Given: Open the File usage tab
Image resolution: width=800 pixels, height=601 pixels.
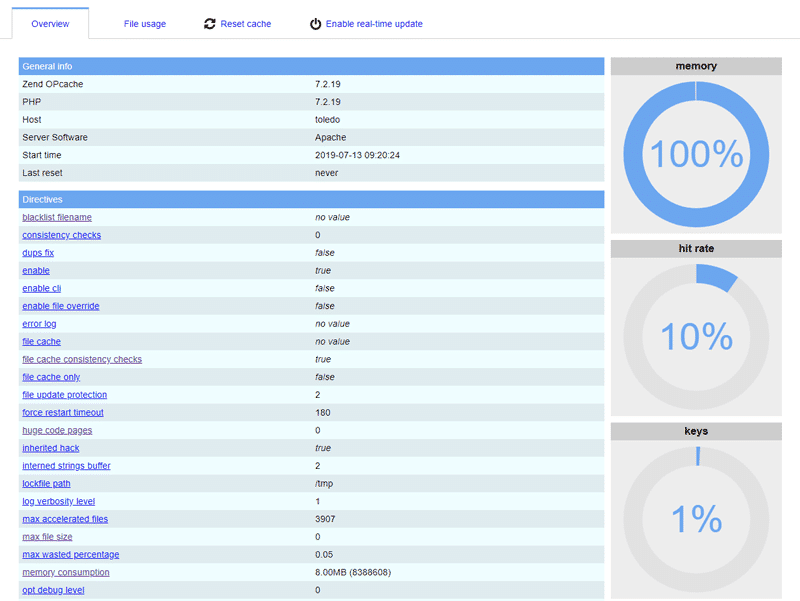Looking at the screenshot, I should pos(144,22).
